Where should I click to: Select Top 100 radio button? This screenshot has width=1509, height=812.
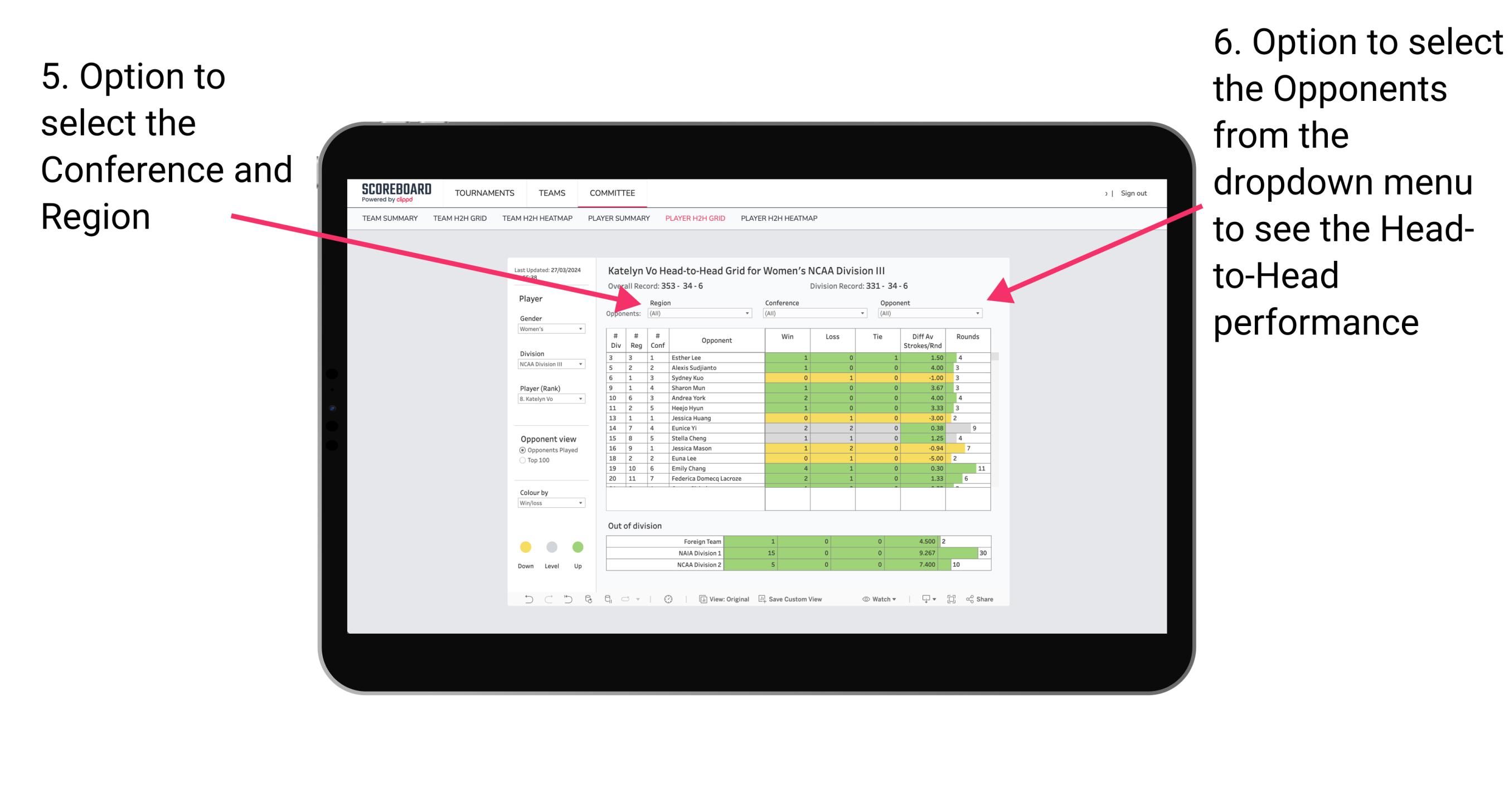point(521,461)
